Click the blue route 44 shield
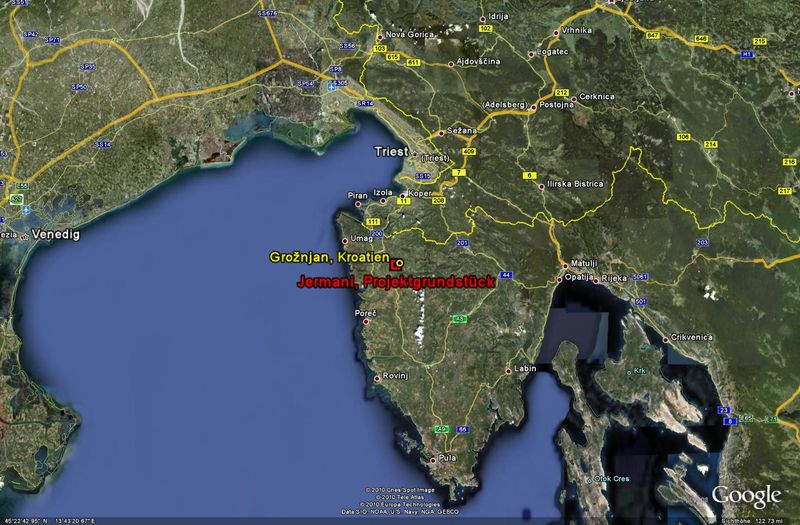Screen dimensions: 800x525 507,274
